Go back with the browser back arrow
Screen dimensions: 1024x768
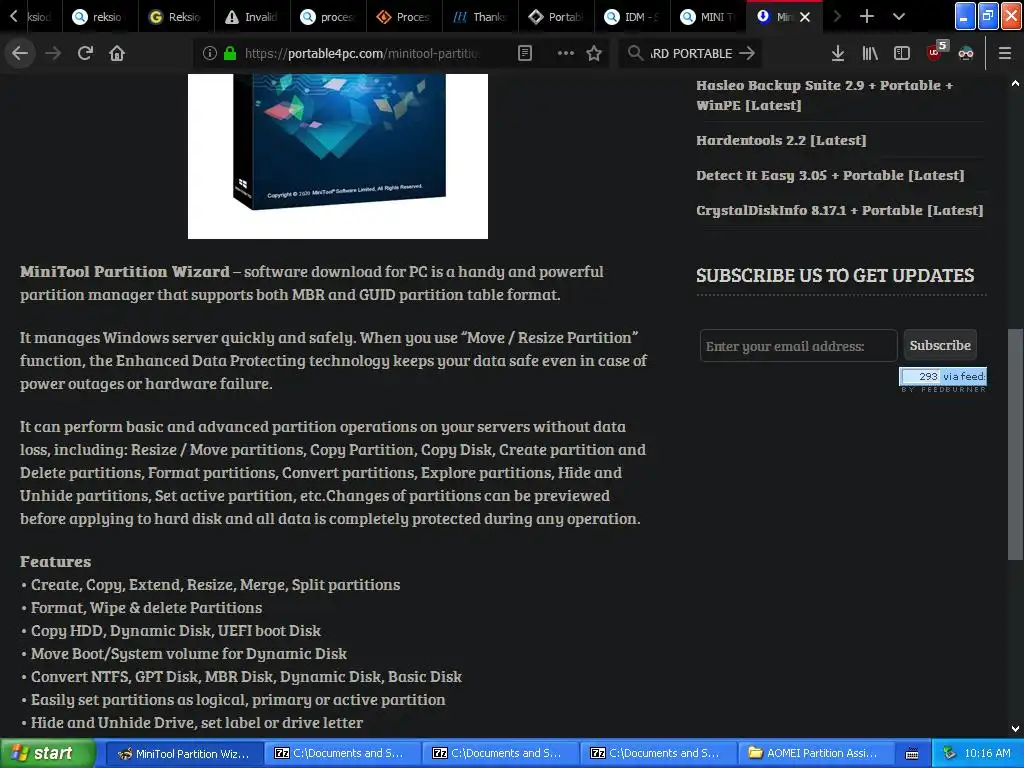(x=20, y=53)
